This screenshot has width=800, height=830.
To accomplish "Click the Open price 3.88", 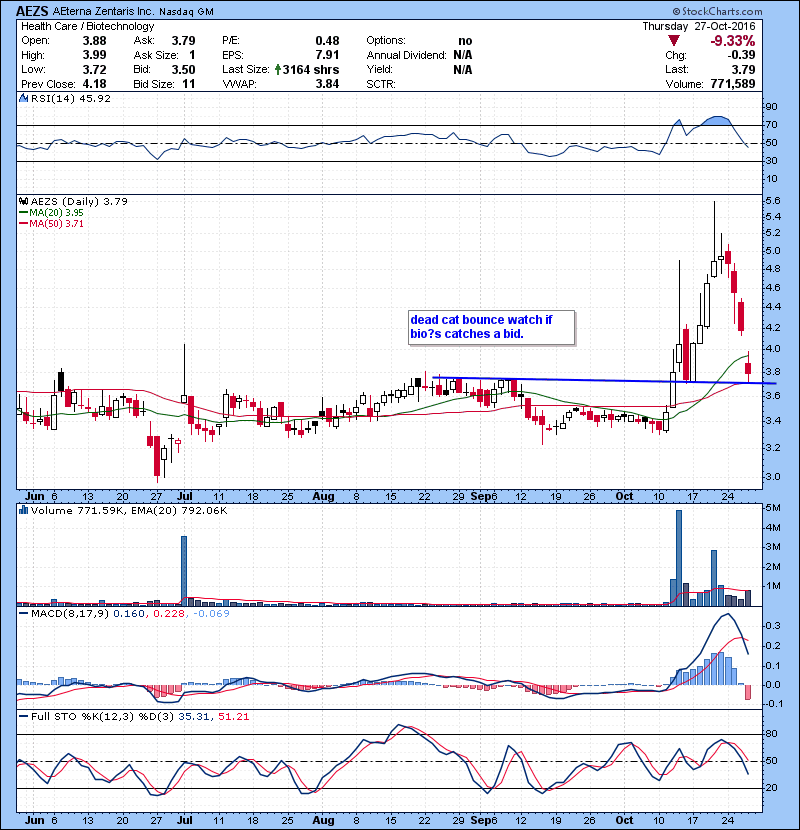I will click(94, 41).
